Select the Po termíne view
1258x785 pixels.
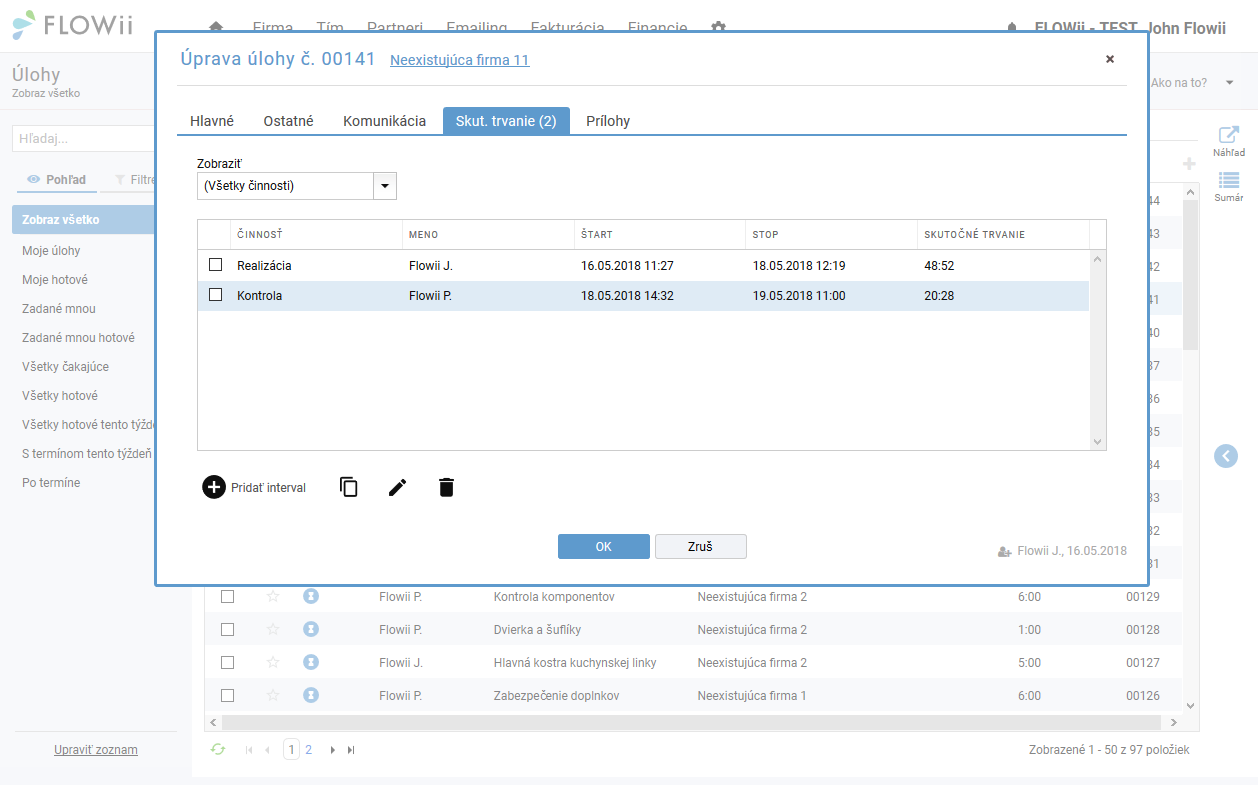pyautogui.click(x=51, y=483)
